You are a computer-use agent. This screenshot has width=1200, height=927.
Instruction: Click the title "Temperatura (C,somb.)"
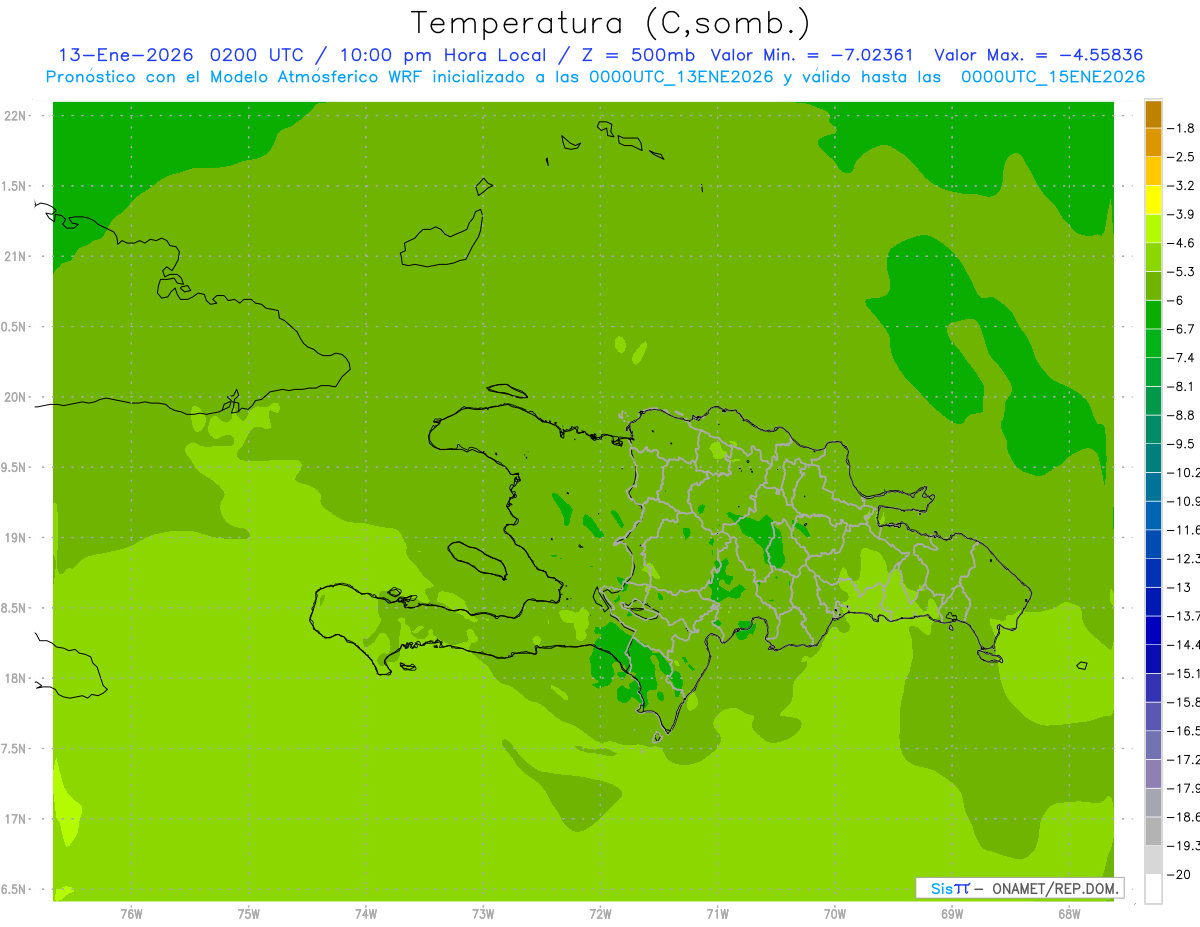[x=611, y=22]
